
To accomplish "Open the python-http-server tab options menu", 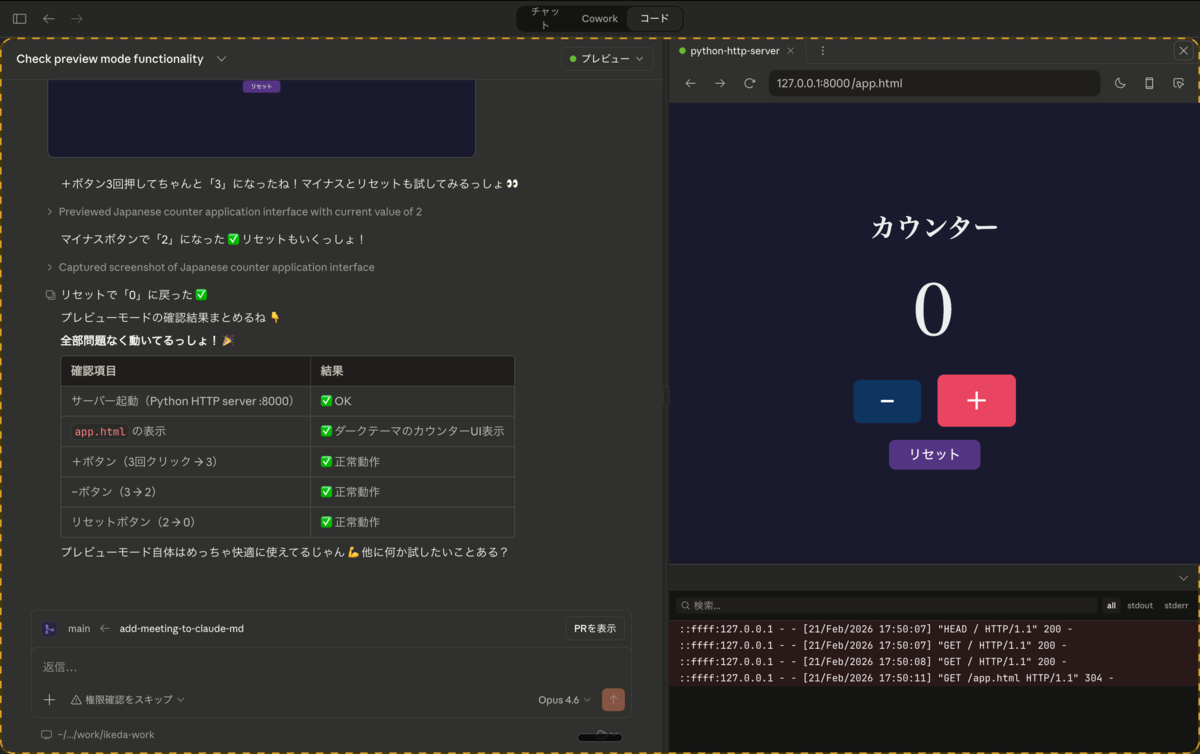I will click(x=823, y=51).
